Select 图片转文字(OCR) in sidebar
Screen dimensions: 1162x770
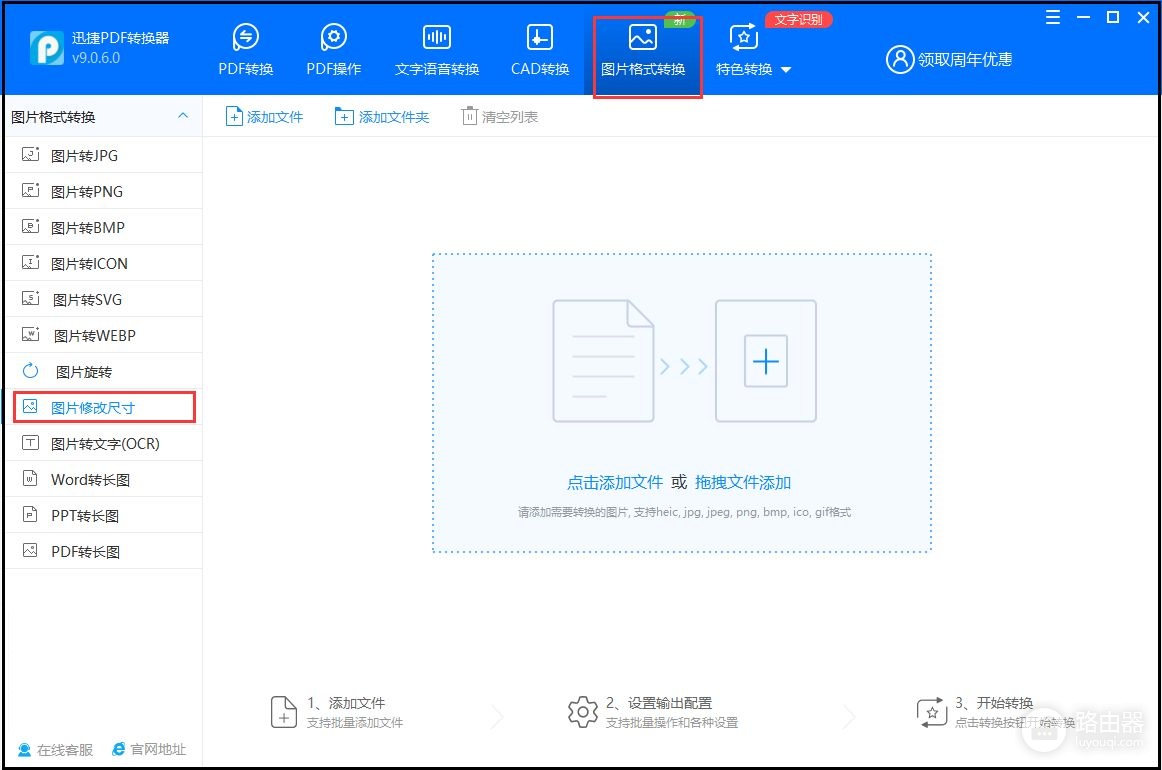point(104,443)
